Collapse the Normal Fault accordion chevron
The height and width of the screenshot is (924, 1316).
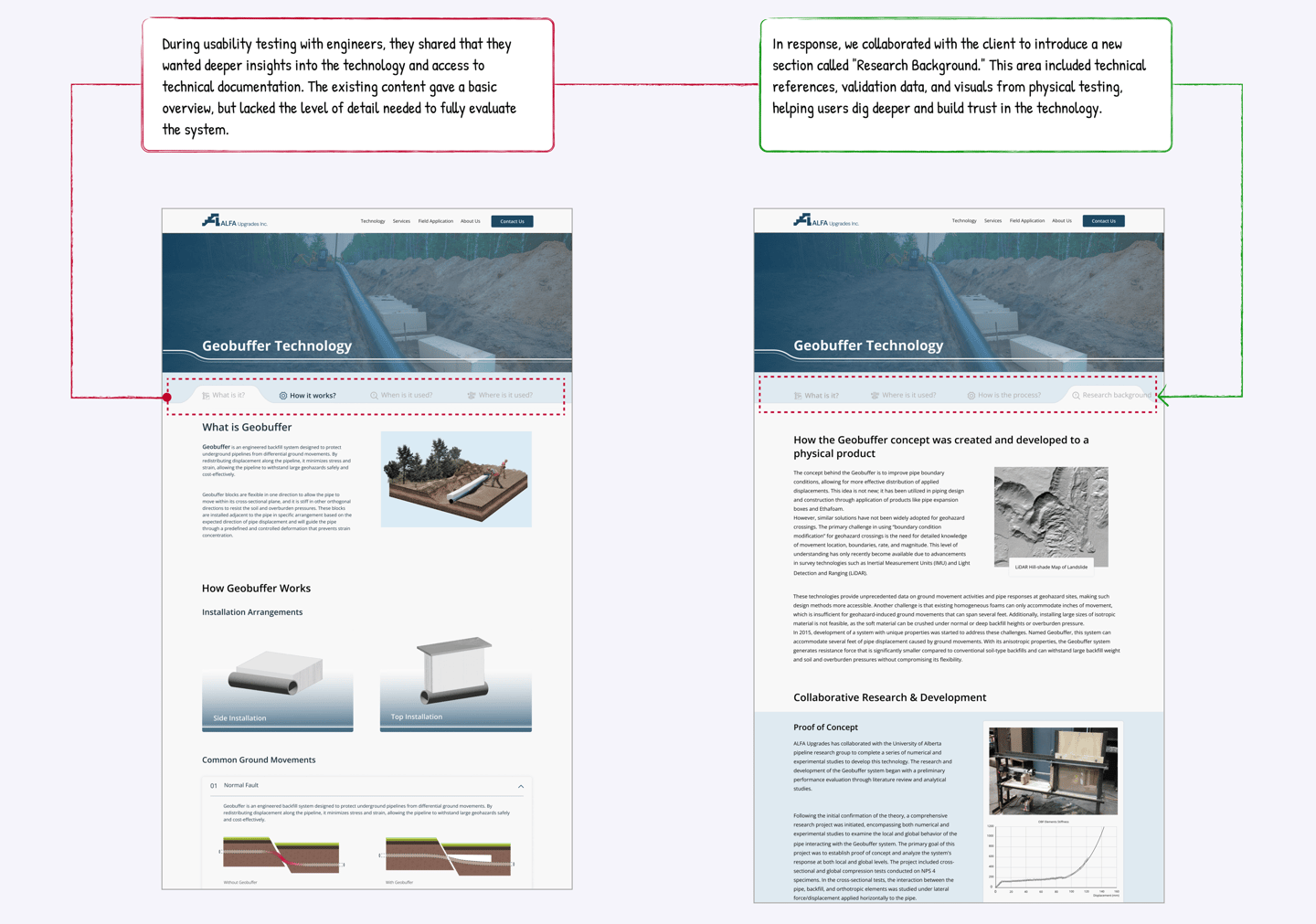pyautogui.click(x=521, y=786)
